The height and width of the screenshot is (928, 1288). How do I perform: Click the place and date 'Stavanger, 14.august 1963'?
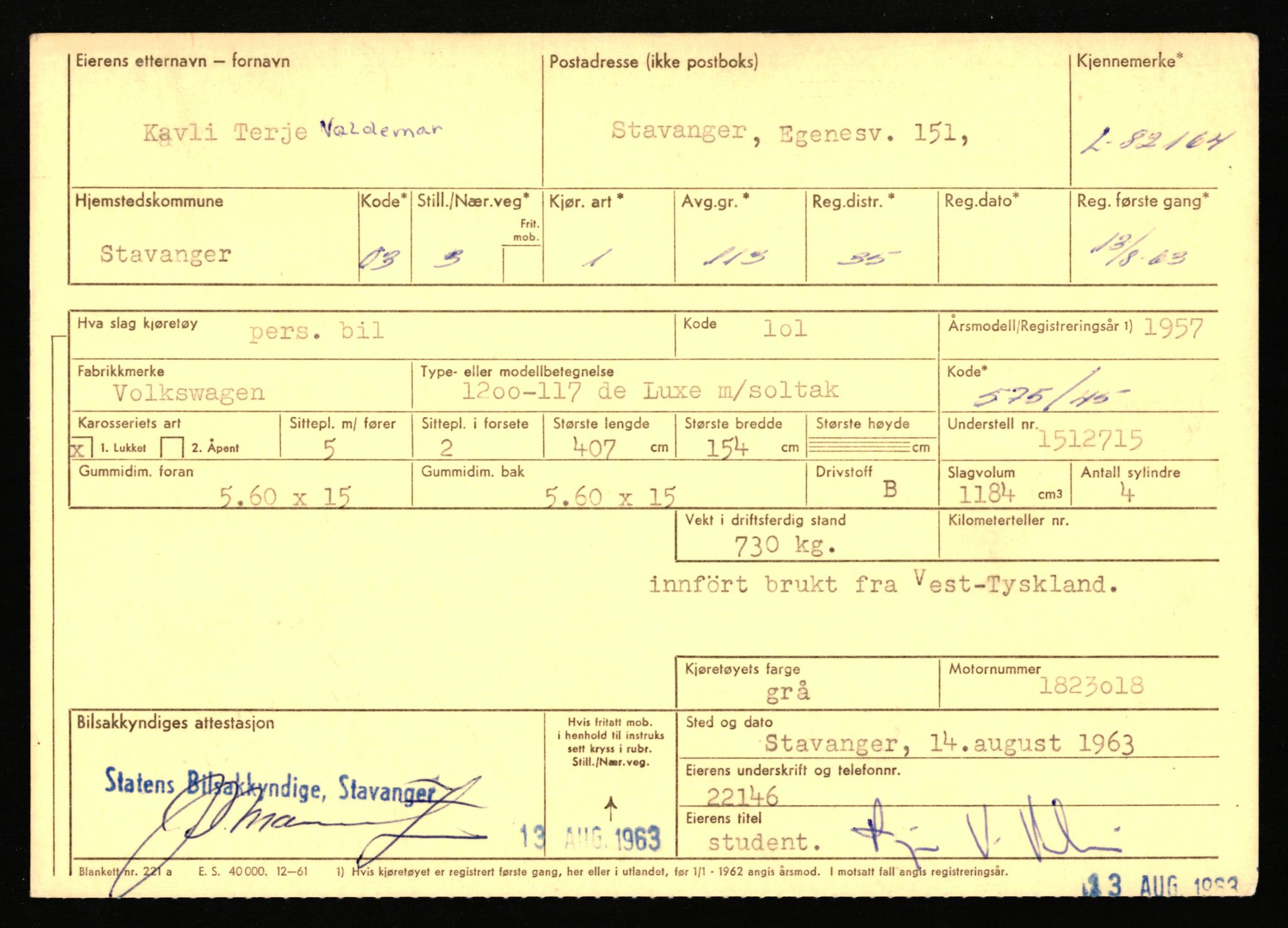[949, 744]
